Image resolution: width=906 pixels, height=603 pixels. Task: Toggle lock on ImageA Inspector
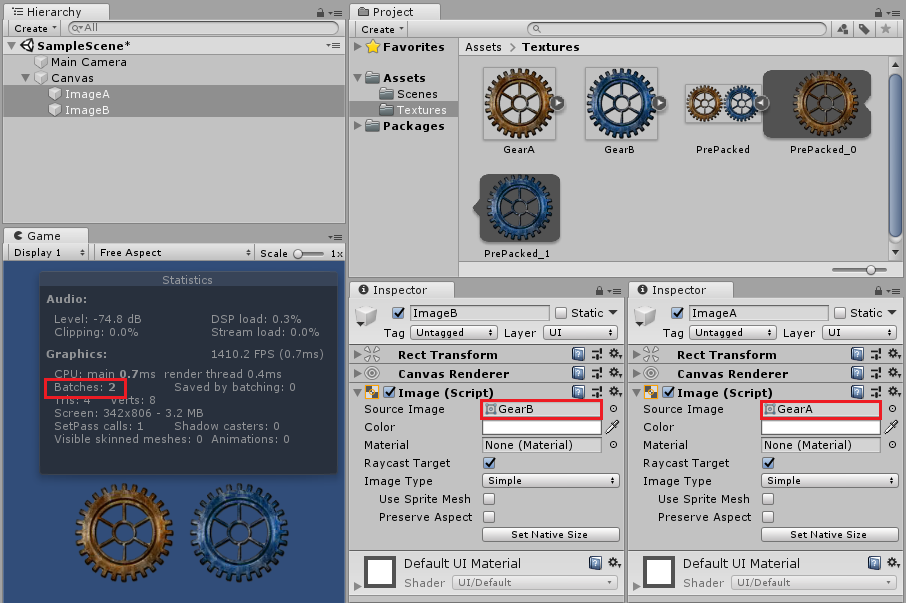[878, 291]
